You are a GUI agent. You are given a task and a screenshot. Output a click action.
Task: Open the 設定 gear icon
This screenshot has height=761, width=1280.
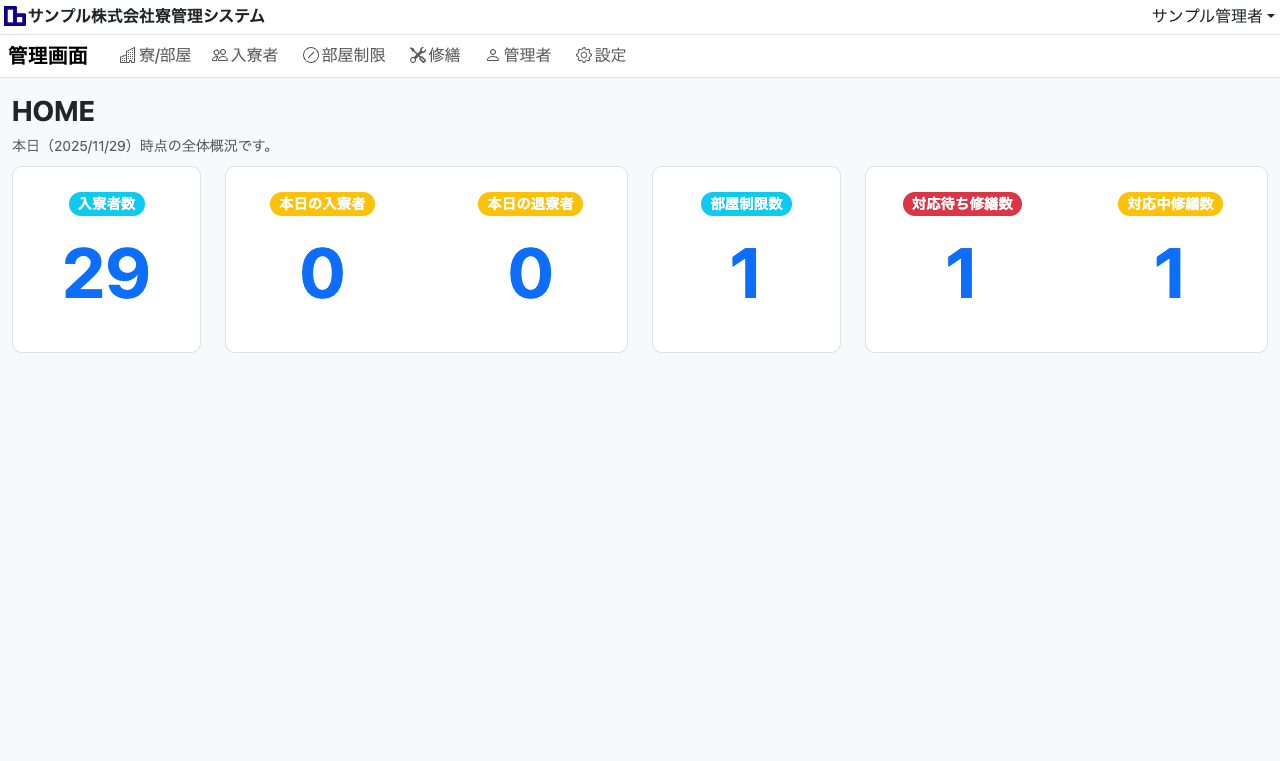(x=582, y=55)
